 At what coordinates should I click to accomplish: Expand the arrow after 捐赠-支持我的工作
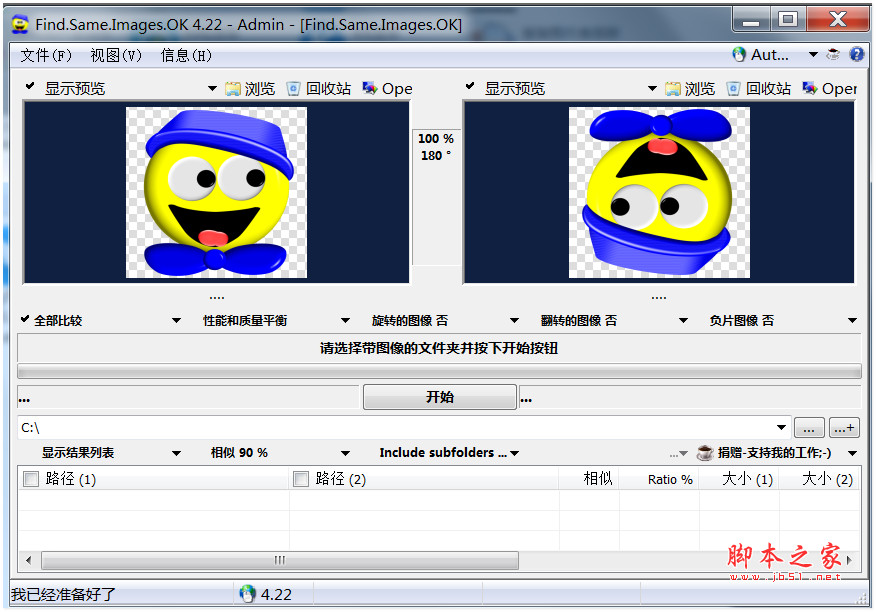853,453
